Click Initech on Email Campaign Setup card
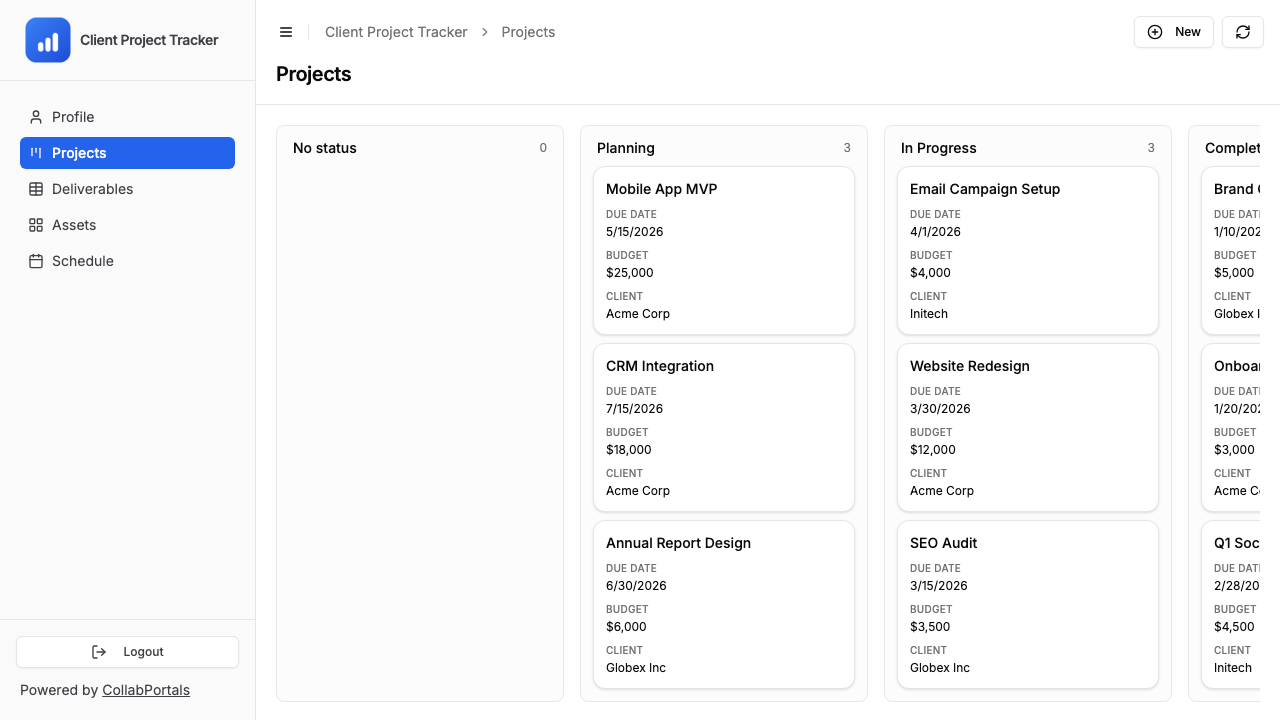Screen dimensions: 1280x720 pyautogui.click(x=929, y=314)
